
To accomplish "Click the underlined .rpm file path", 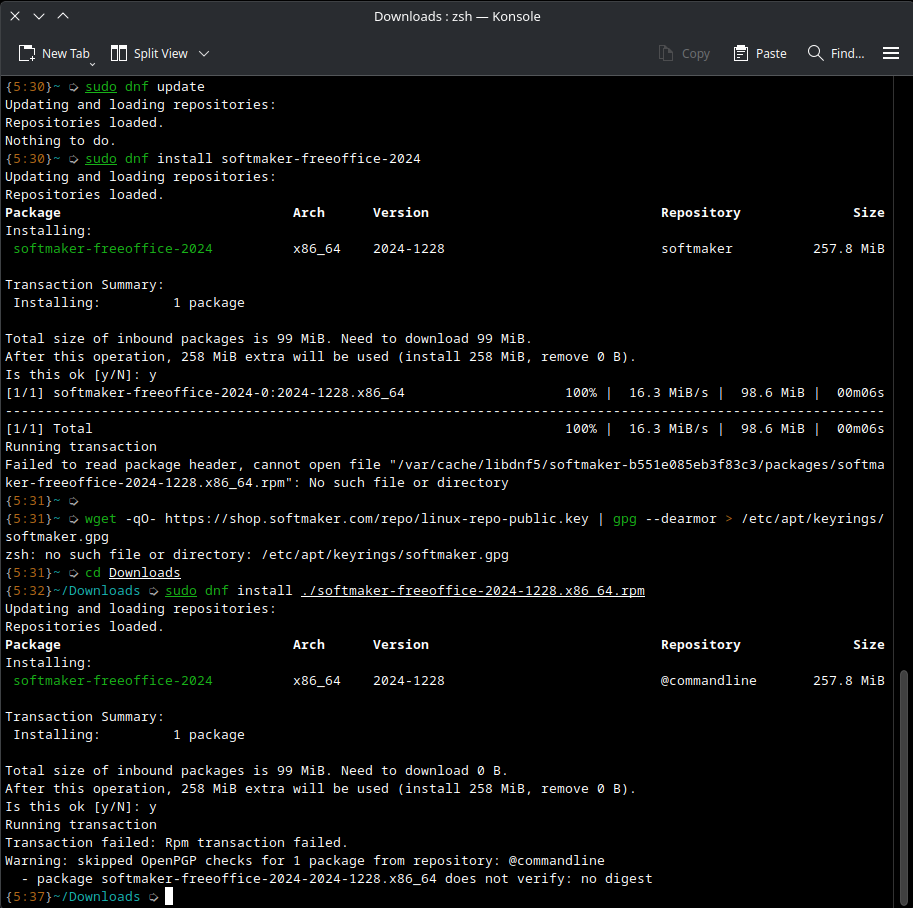I will (x=472, y=591).
